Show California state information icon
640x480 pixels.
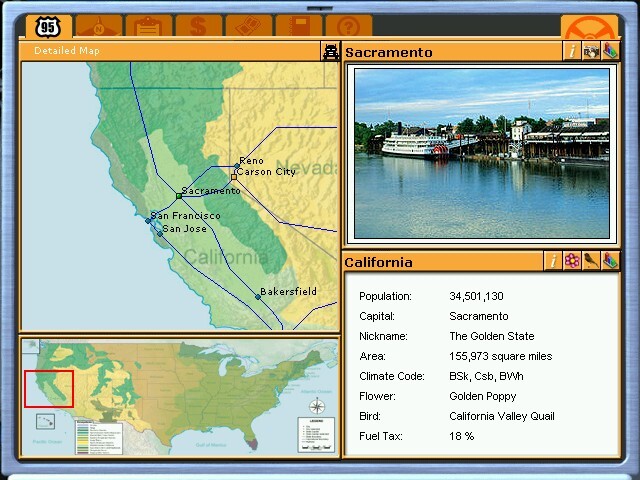(x=553, y=260)
